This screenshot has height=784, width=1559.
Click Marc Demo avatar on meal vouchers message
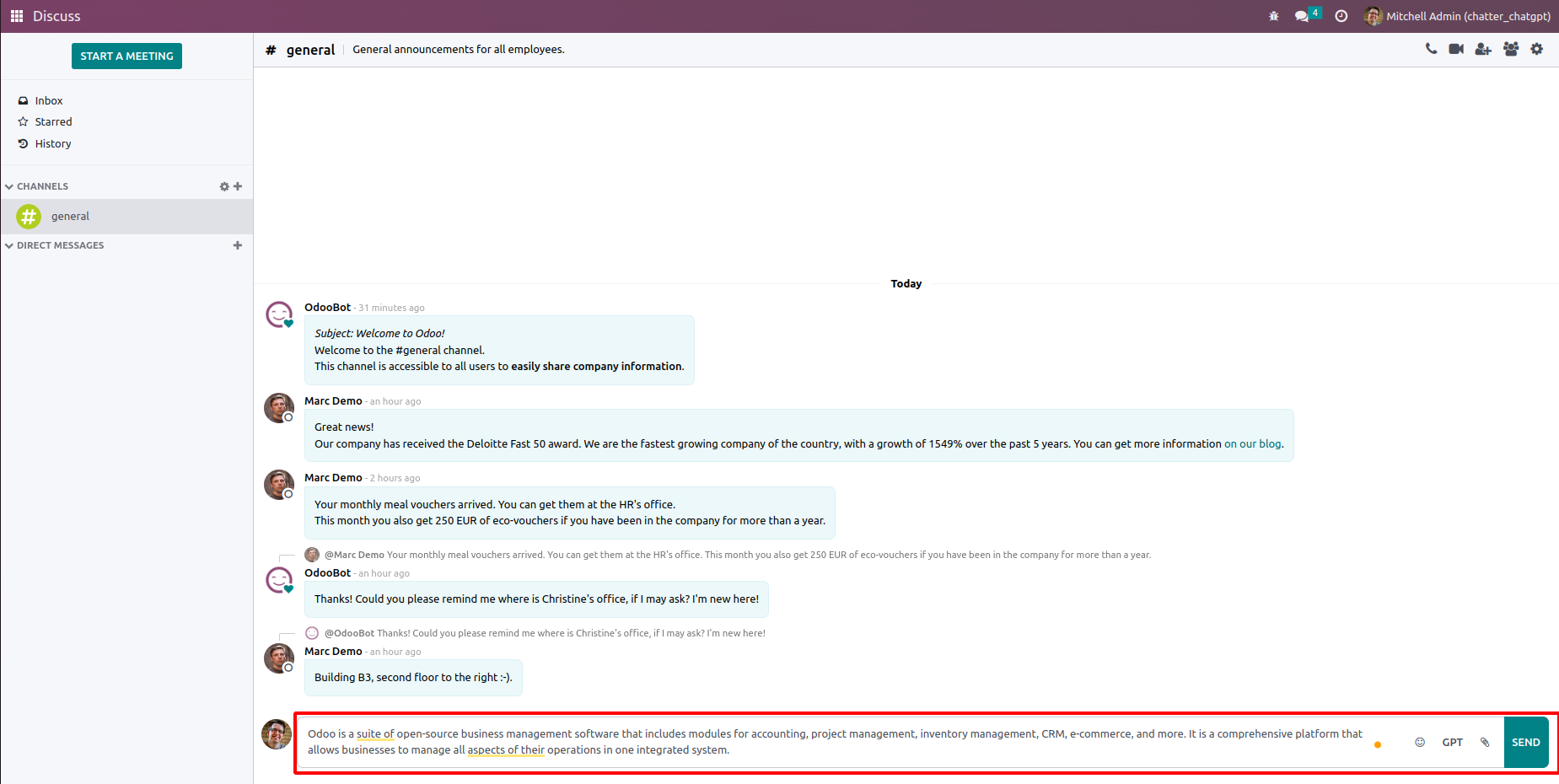[x=279, y=485]
